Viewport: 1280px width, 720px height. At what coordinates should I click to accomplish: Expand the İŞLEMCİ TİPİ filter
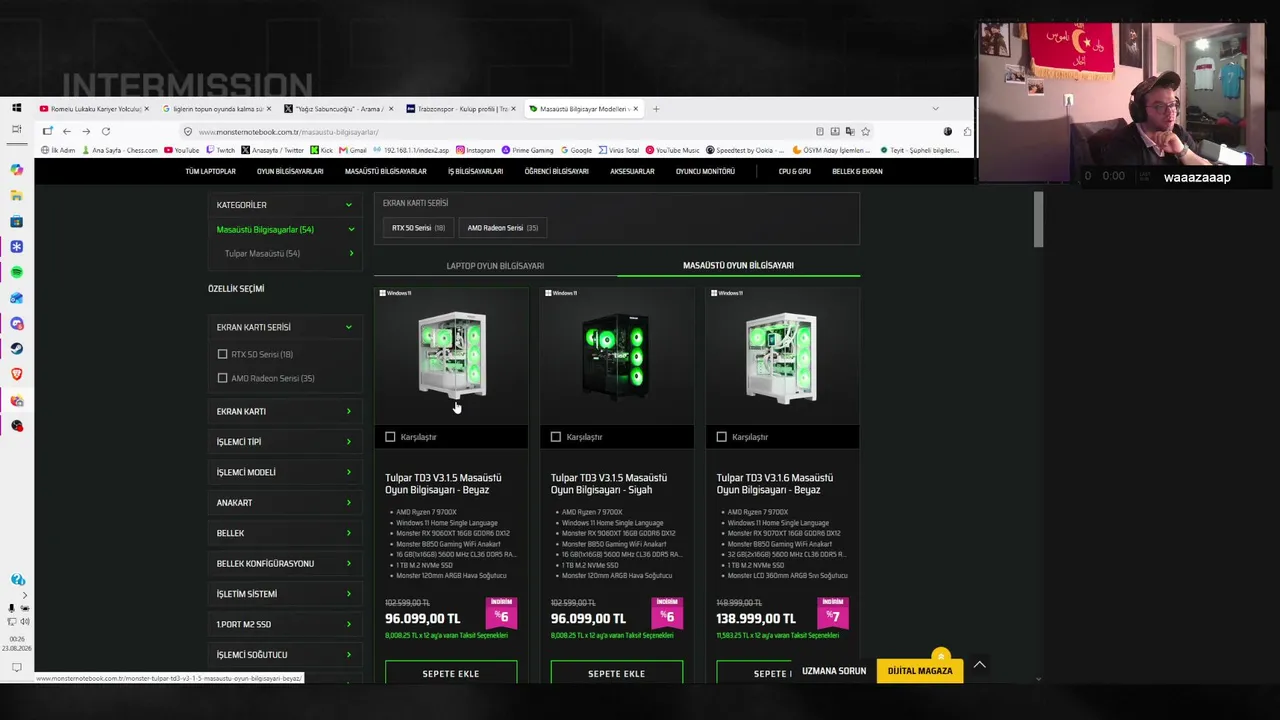[284, 442]
